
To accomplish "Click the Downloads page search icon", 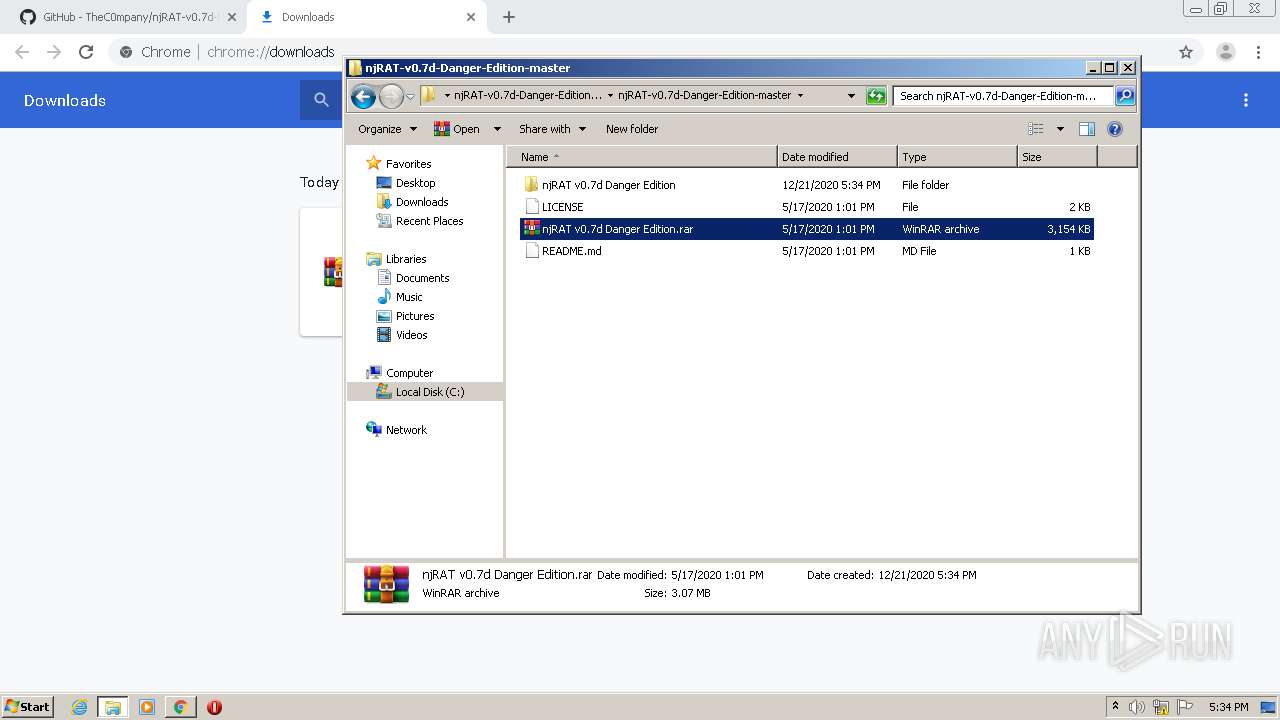I will click(321, 100).
